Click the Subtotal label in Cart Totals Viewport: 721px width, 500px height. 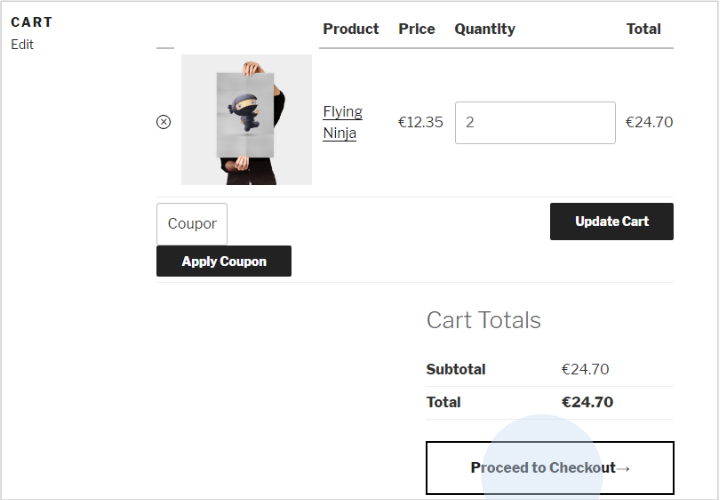[x=455, y=369]
